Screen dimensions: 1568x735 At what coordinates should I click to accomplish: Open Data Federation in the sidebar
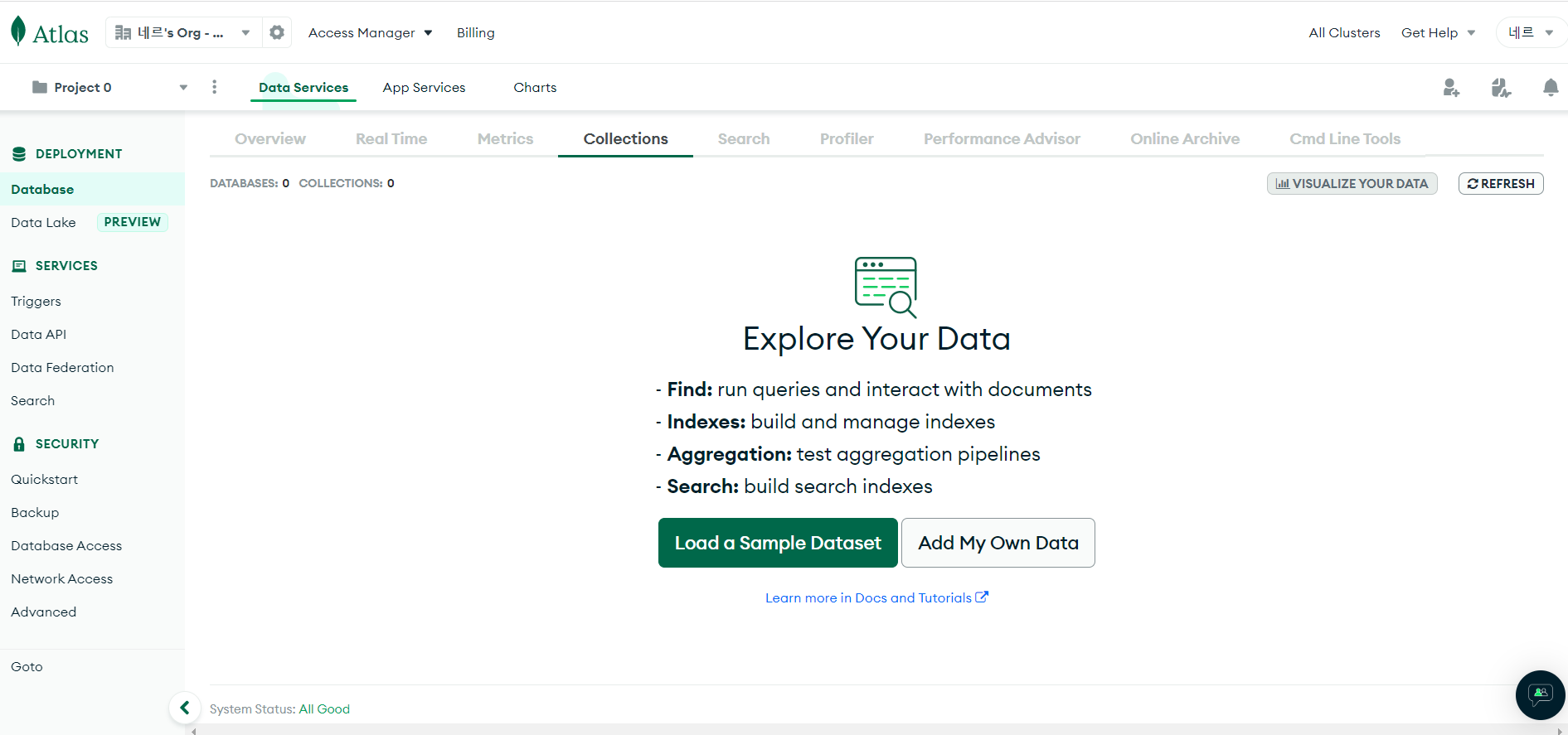click(x=62, y=367)
